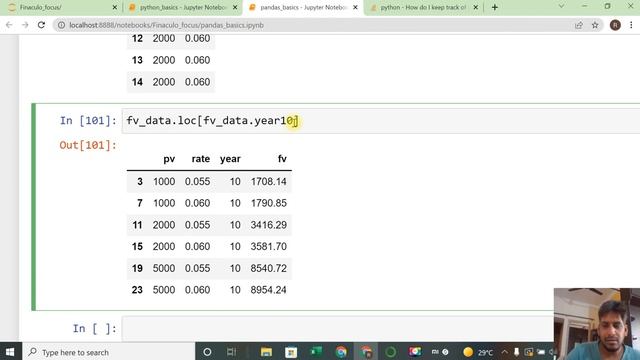Image resolution: width=640 pixels, height=360 pixels.
Task: Click the 'pv' column header
Action: click(x=169, y=159)
